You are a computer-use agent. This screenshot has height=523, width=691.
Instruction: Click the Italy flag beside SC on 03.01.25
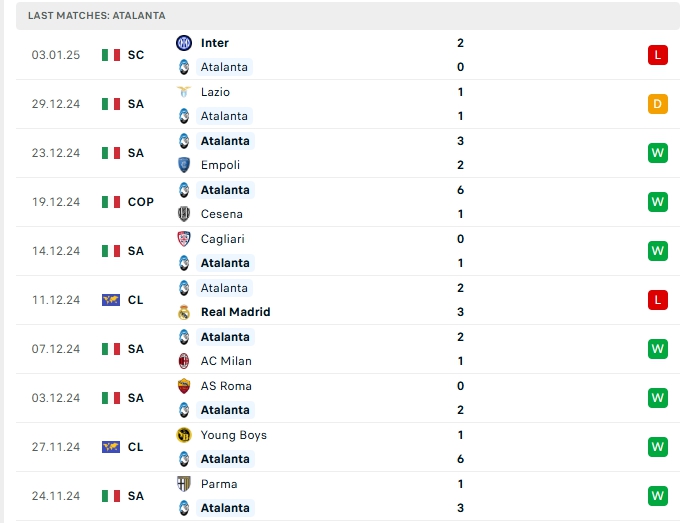(111, 55)
